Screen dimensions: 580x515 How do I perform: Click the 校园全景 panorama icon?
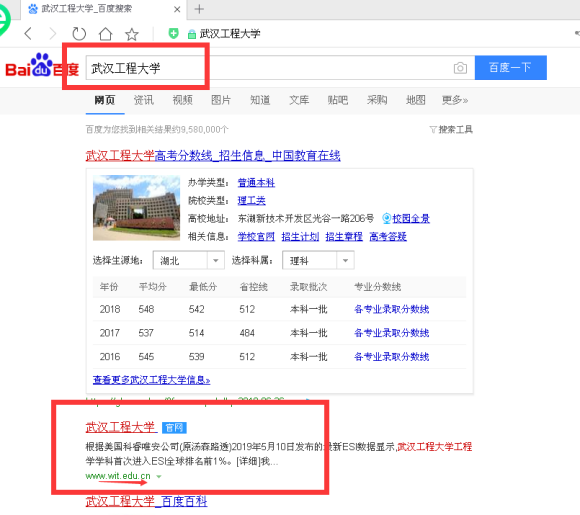[x=386, y=218]
